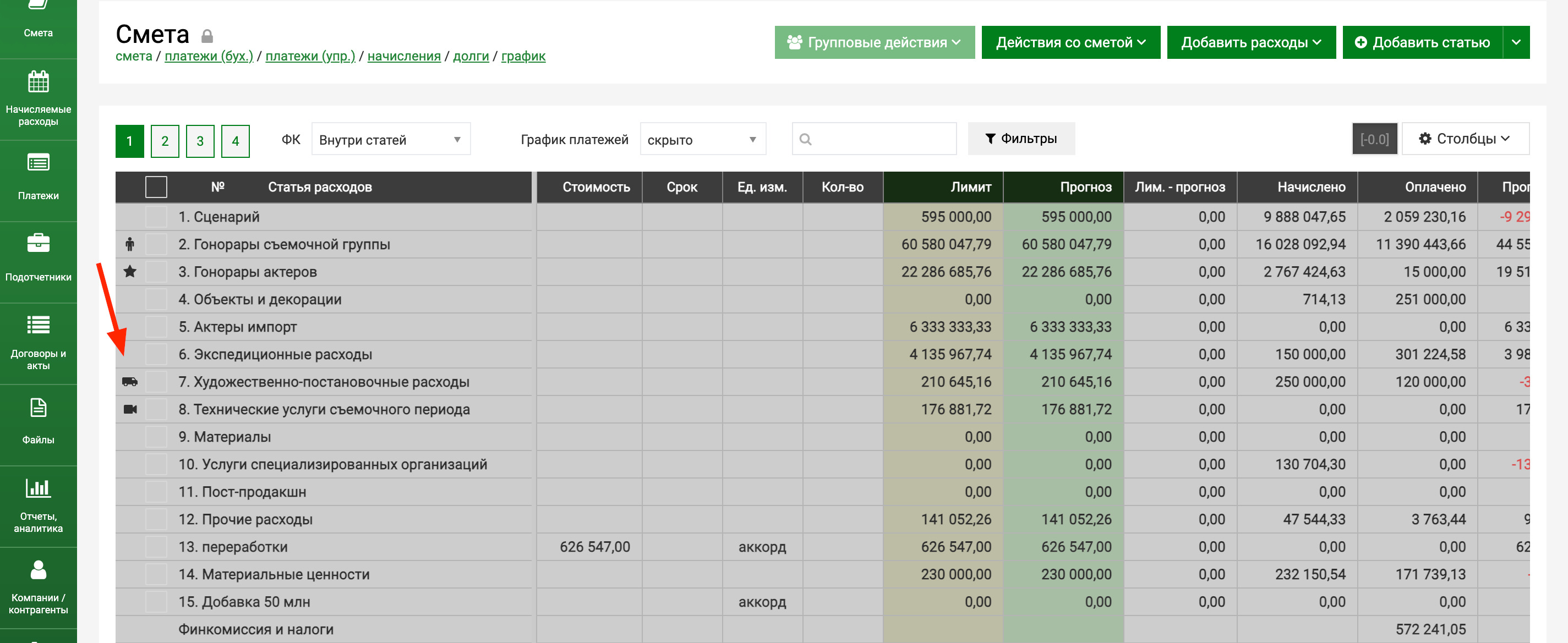
Task: Click the Начислено column header
Action: (x=1298, y=187)
